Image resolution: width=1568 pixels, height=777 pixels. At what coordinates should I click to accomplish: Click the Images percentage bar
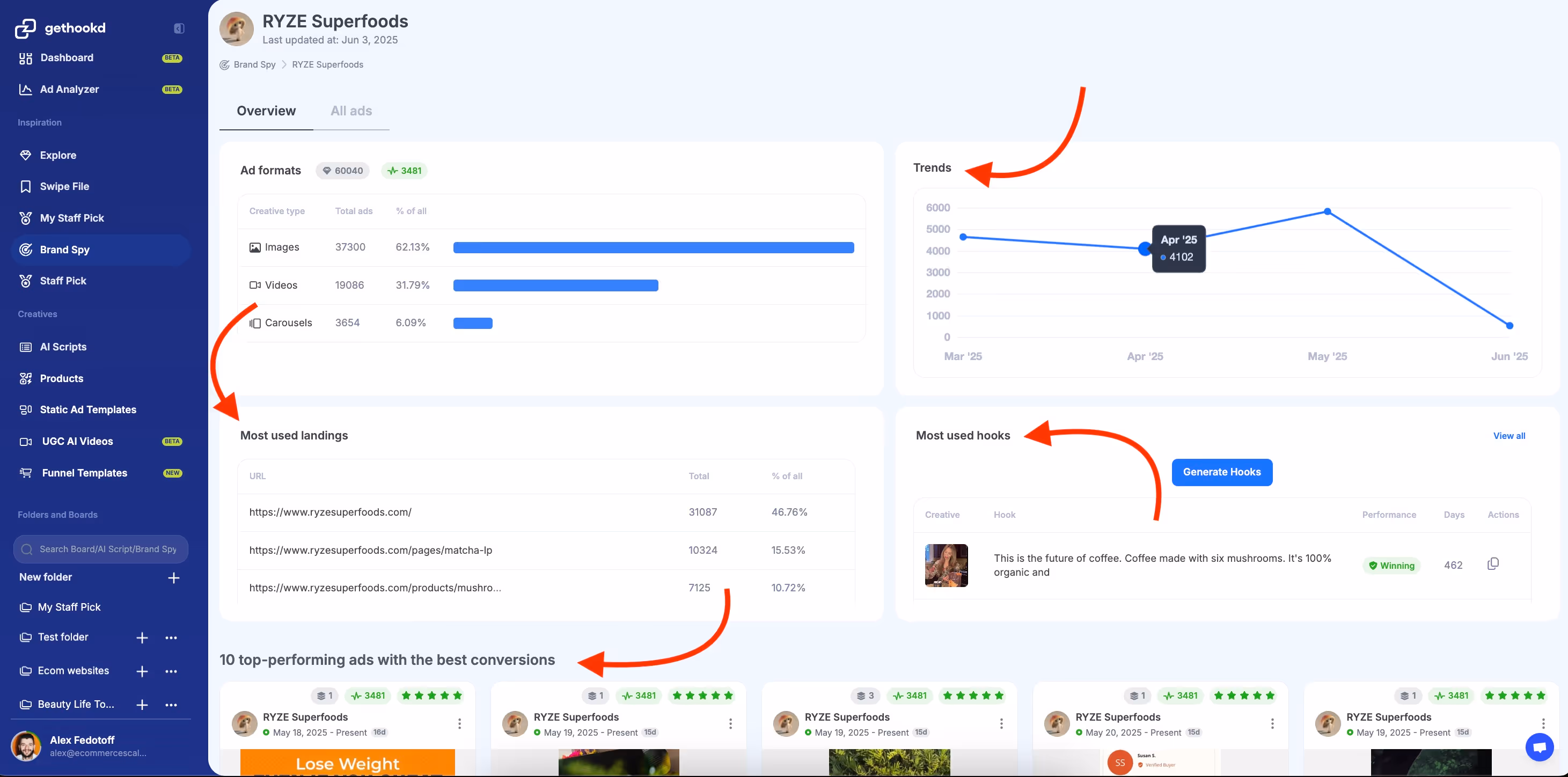point(654,248)
